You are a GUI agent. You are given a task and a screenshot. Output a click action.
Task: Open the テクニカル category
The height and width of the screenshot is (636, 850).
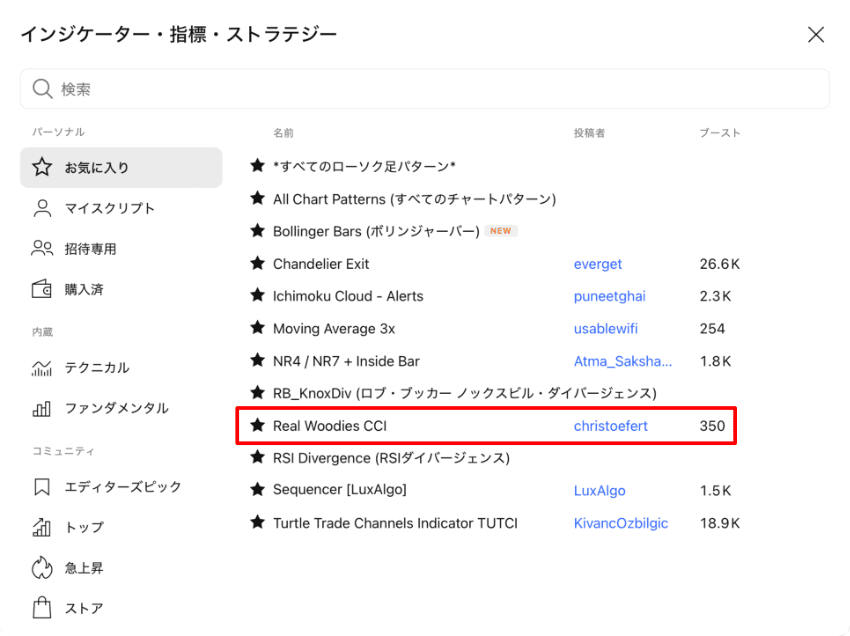121,368
